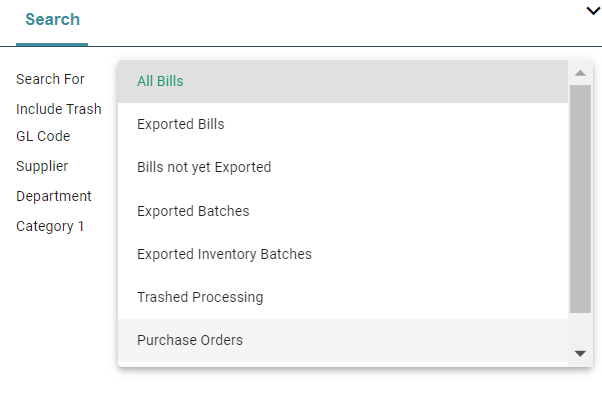Choose Exported Bills from the list
The image size is (602, 413).
(180, 125)
